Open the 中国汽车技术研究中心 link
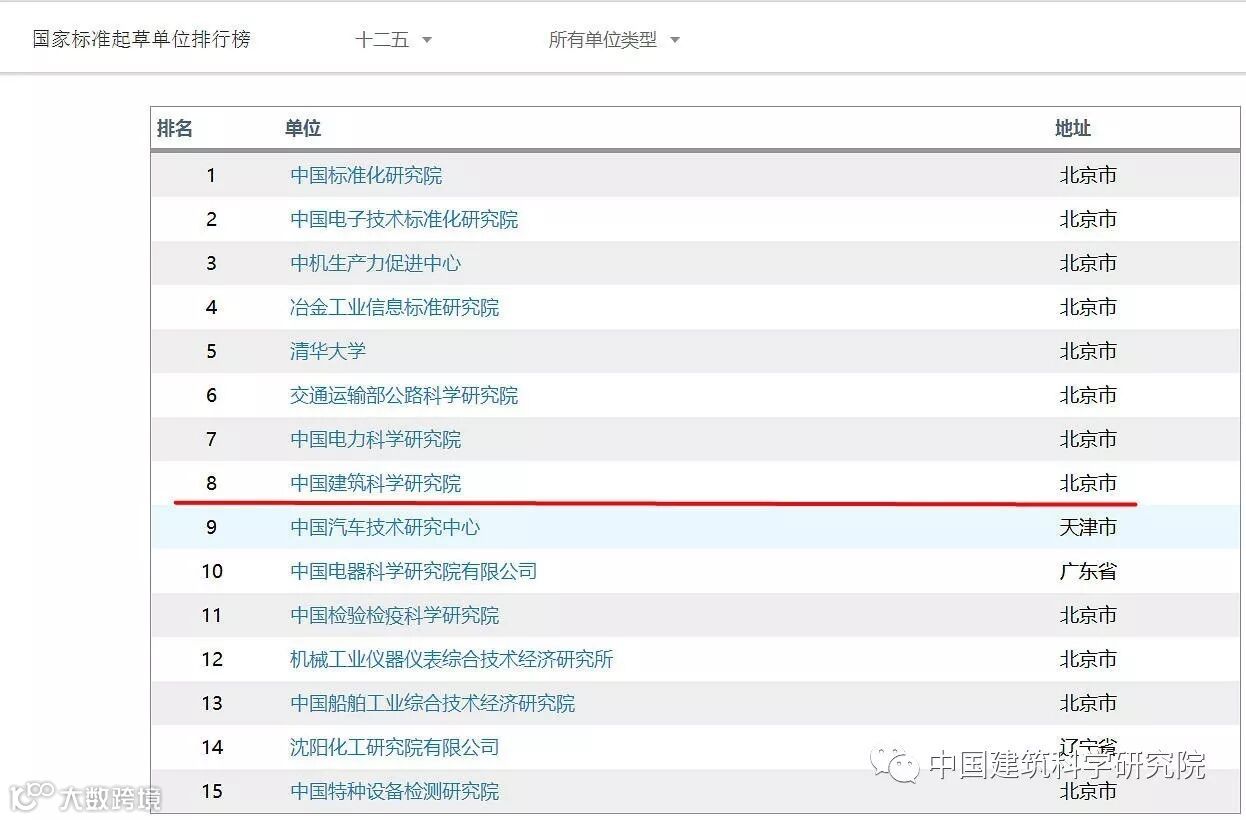Screen dimensions: 1246x820 385,527
